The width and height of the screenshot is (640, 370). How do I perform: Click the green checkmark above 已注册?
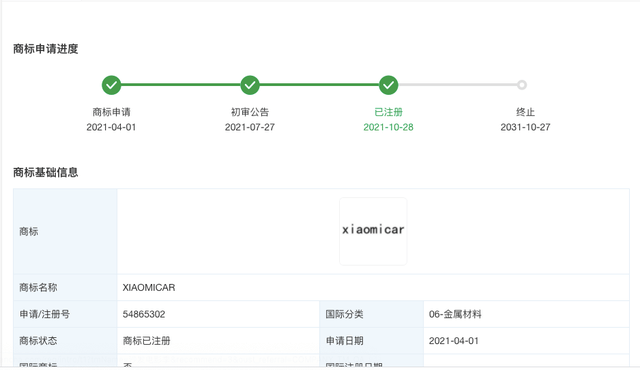coord(388,85)
